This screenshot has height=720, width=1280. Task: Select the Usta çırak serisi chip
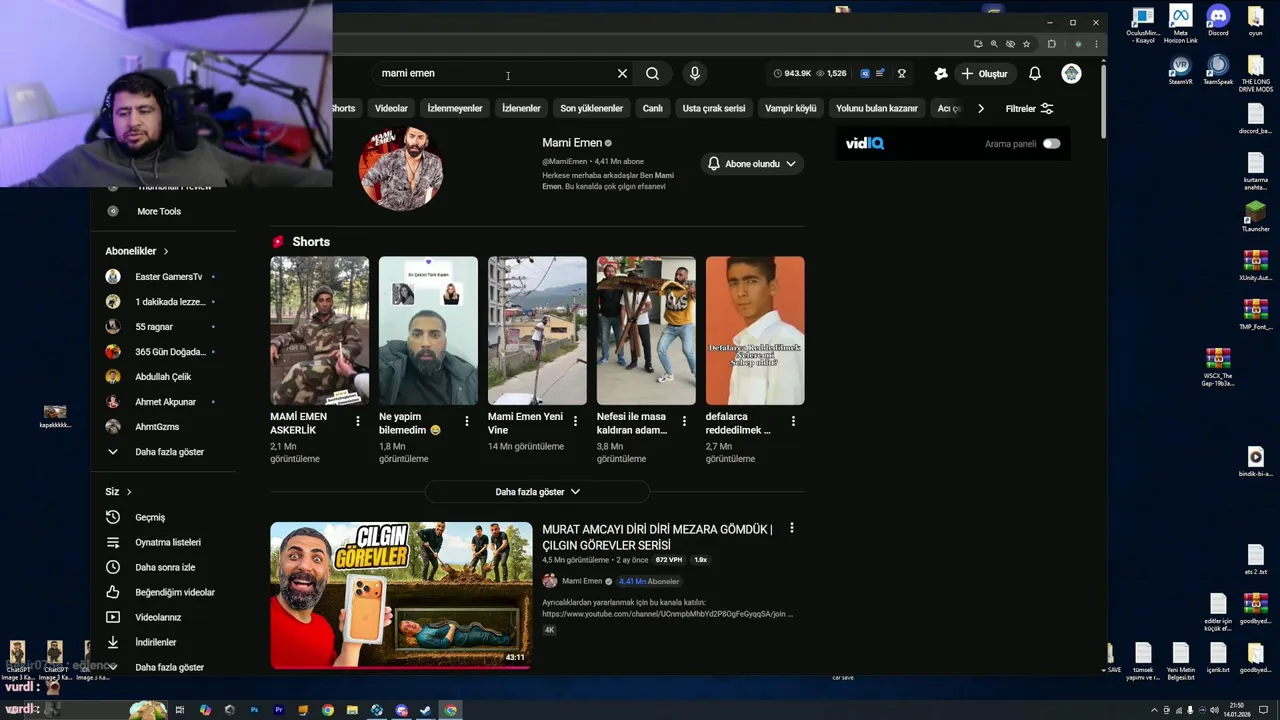tap(714, 108)
